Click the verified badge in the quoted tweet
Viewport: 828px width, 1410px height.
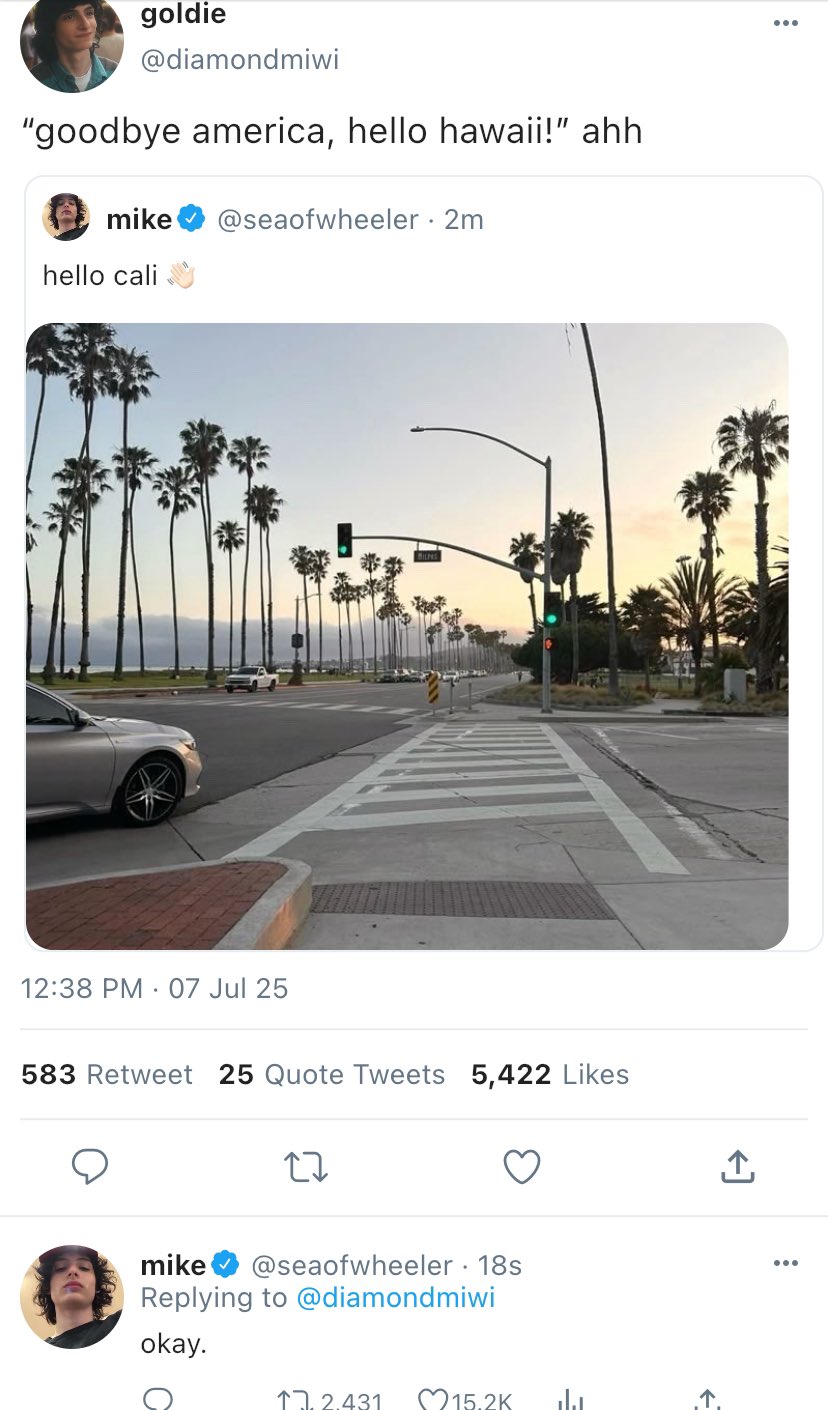(192, 218)
